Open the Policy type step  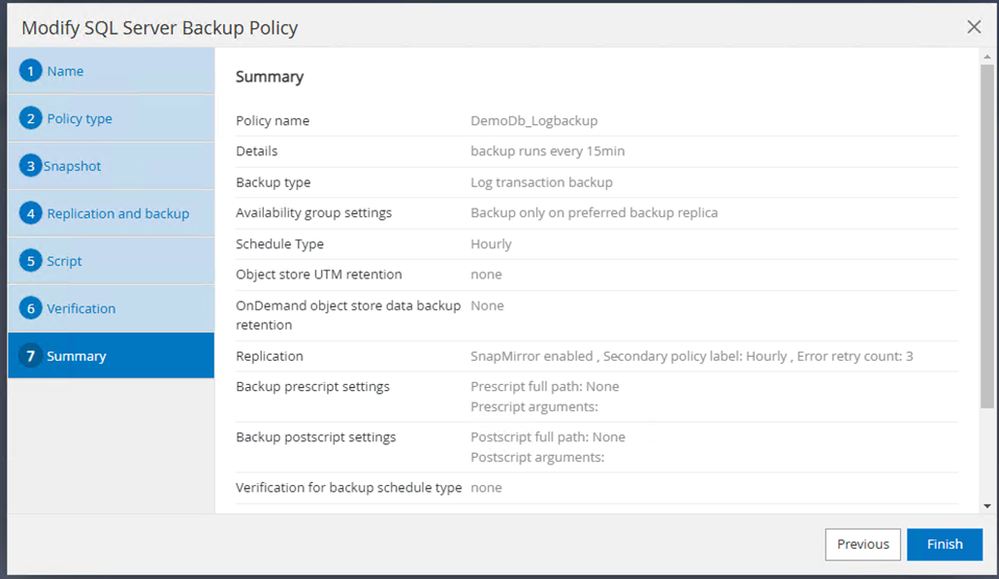coord(80,119)
